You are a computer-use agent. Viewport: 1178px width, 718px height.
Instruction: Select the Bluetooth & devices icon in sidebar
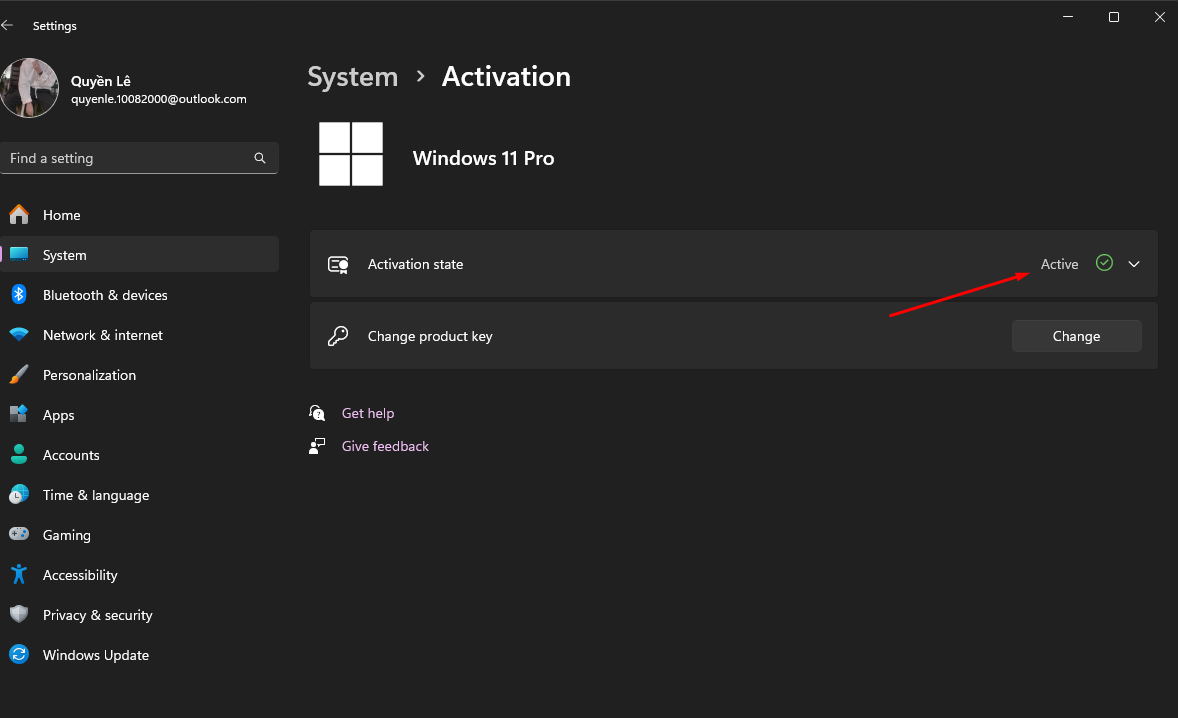[x=18, y=295]
